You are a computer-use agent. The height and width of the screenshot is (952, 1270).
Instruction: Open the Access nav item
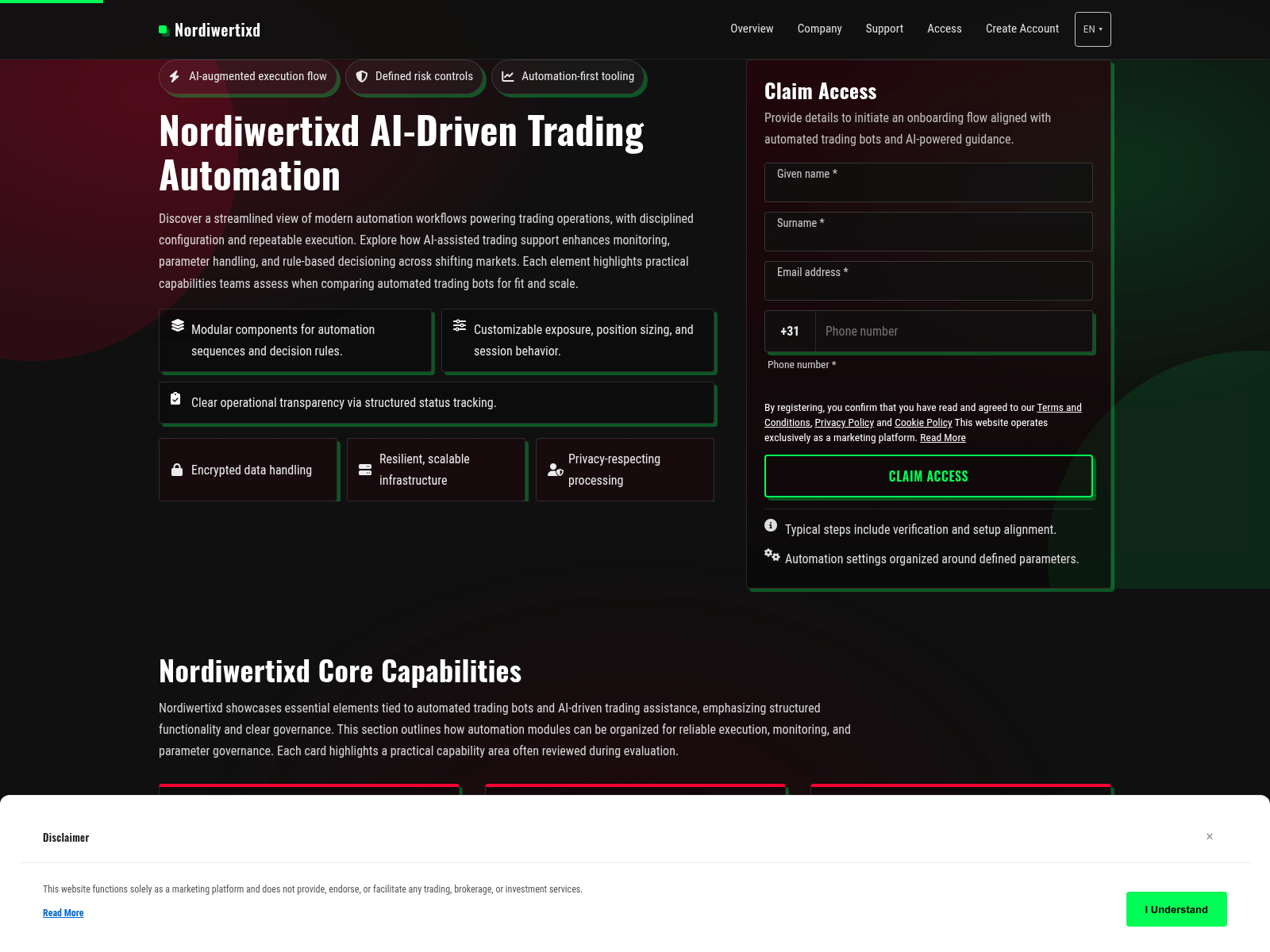945,29
